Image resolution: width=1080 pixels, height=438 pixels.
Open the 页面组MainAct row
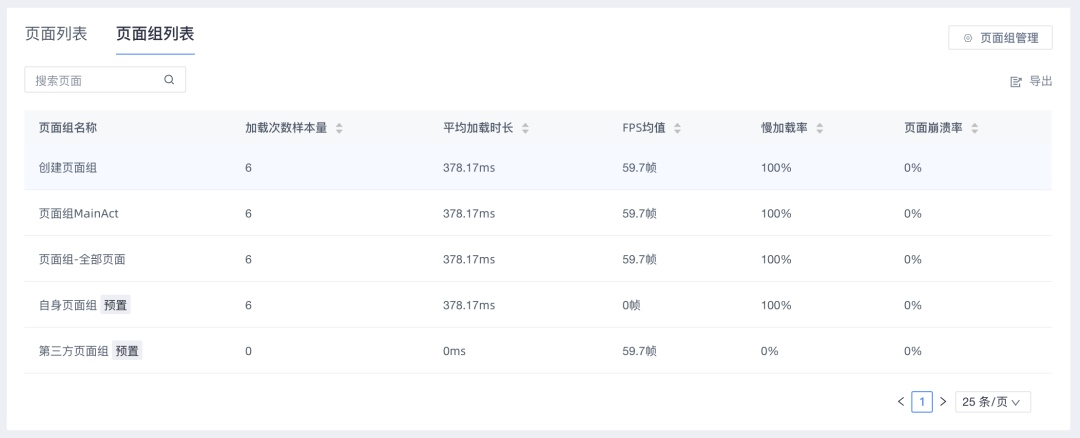pos(79,214)
